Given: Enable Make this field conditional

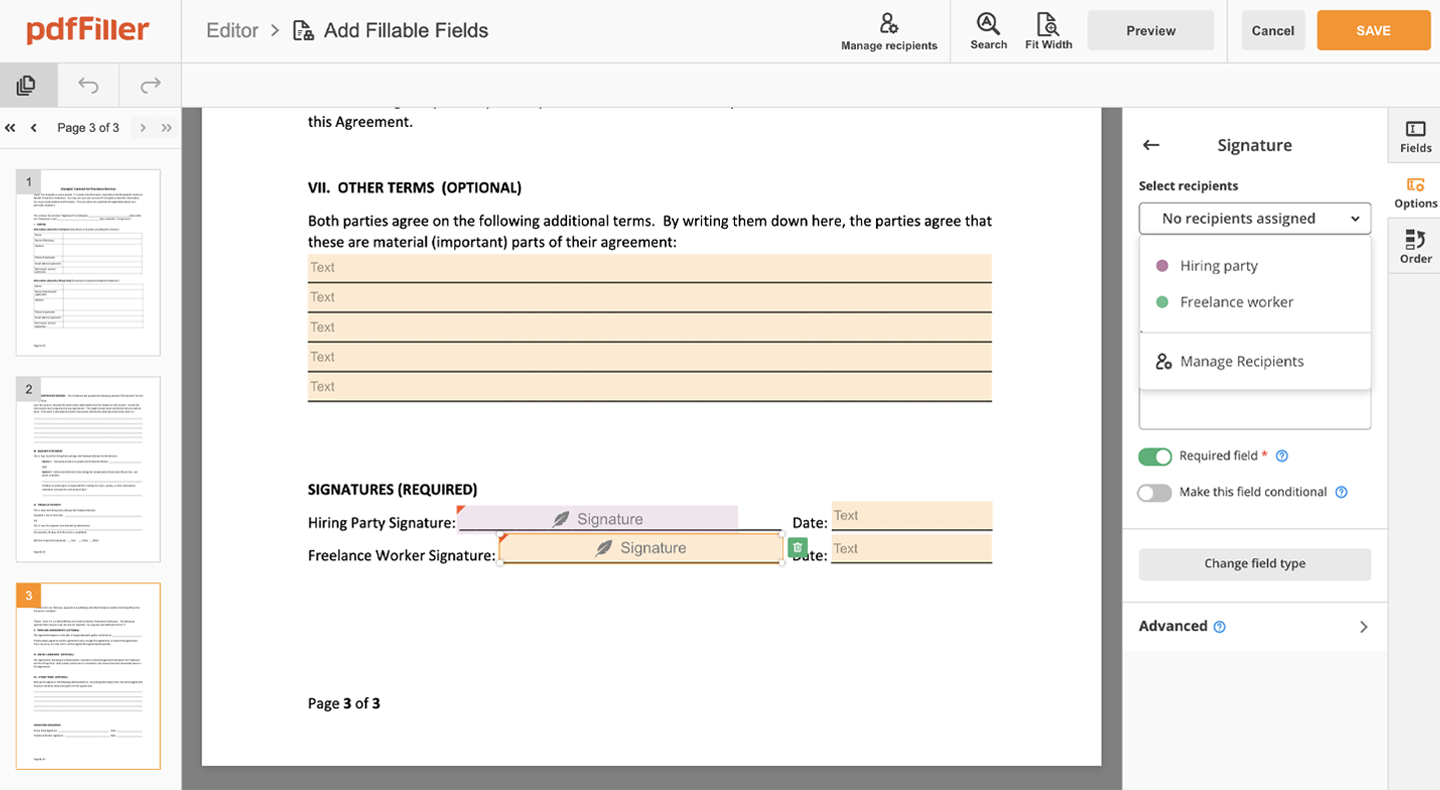Looking at the screenshot, I should click(x=1155, y=492).
